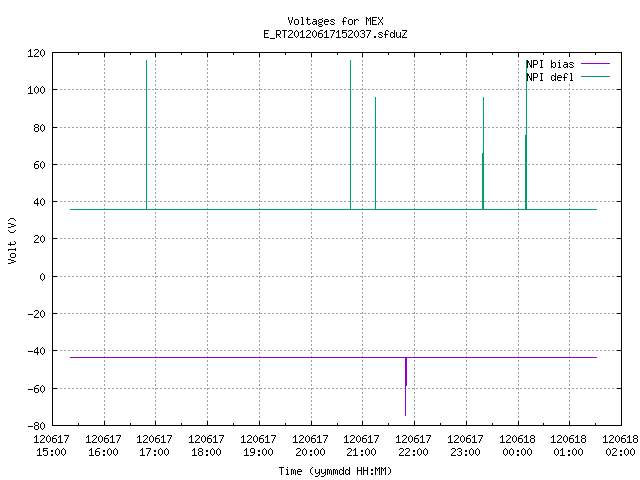Click the x-axis label '120617 16:00'
This screenshot has height=480, width=640.
pyautogui.click(x=103, y=446)
